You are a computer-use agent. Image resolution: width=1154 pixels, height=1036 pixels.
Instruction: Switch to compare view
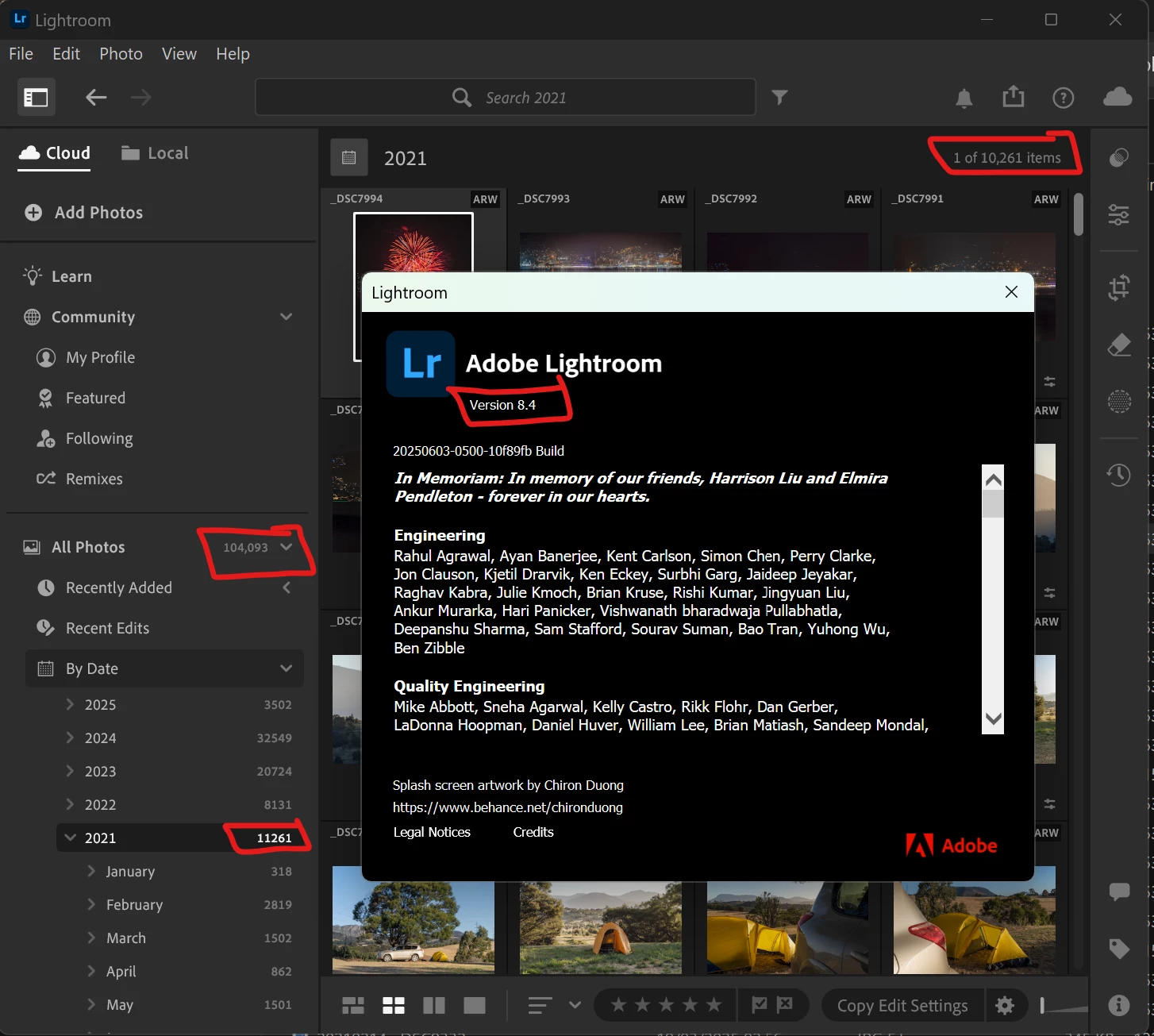tap(434, 1006)
